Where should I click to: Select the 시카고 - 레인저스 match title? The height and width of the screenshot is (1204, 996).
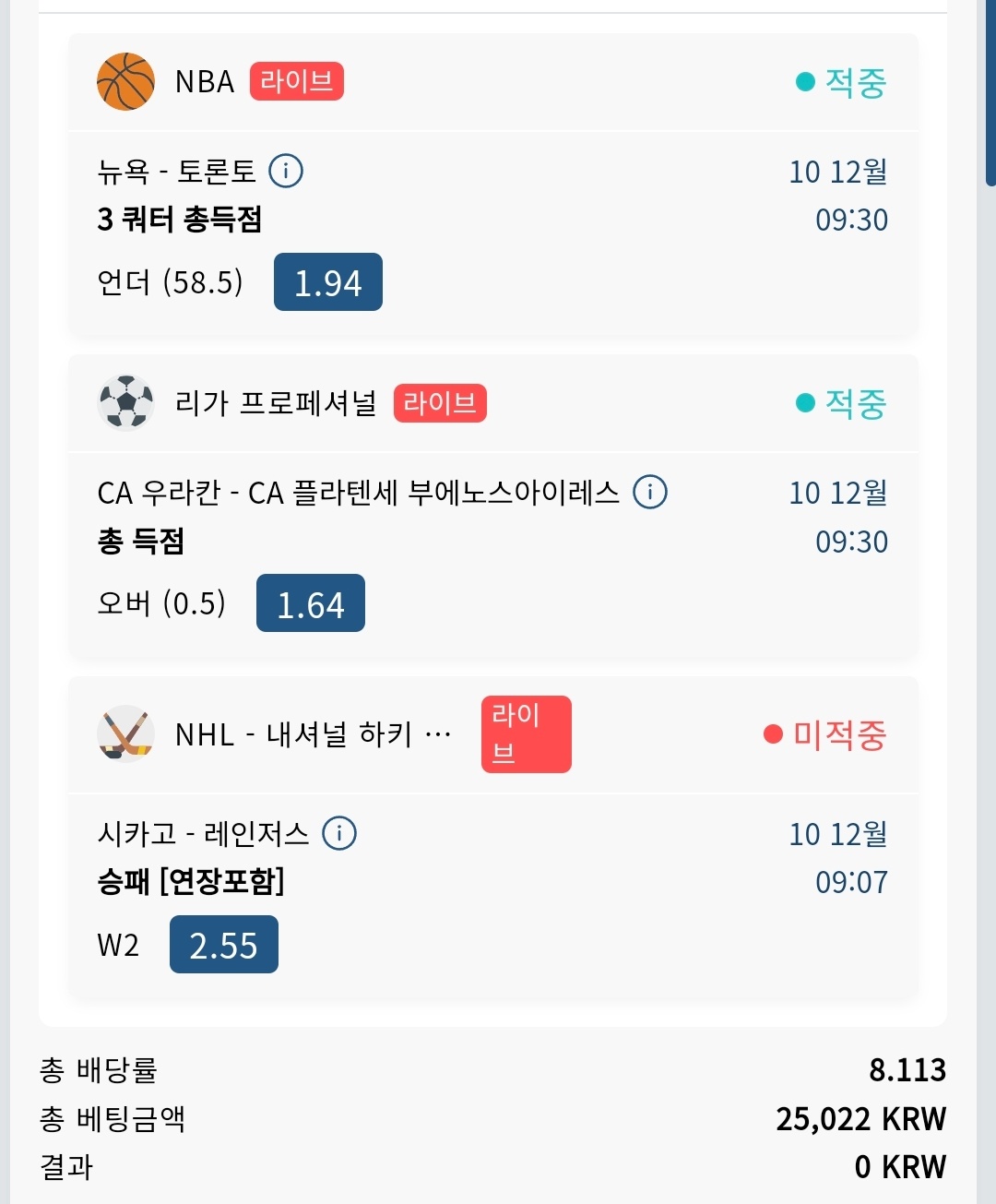(x=203, y=834)
